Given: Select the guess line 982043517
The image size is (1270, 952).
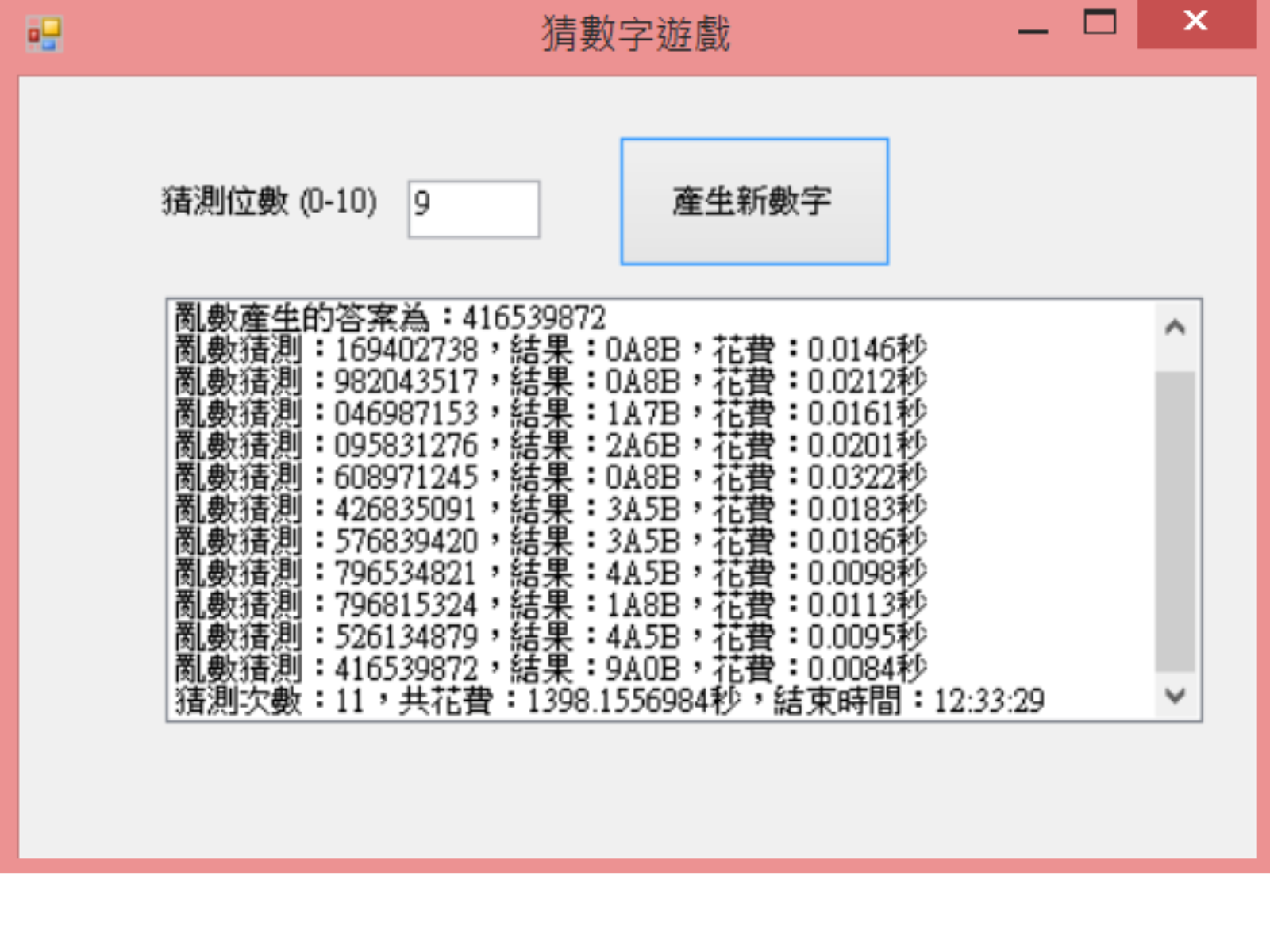Looking at the screenshot, I should coord(551,382).
